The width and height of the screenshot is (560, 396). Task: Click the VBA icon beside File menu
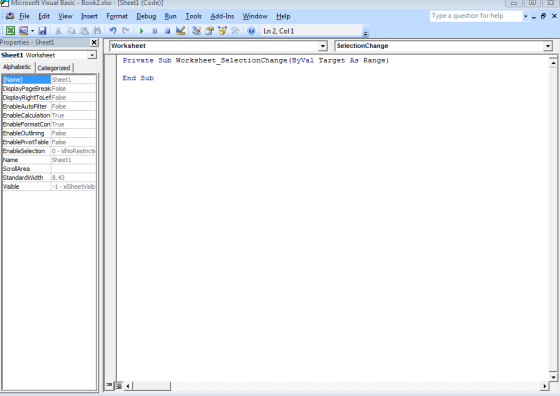(x=10, y=16)
